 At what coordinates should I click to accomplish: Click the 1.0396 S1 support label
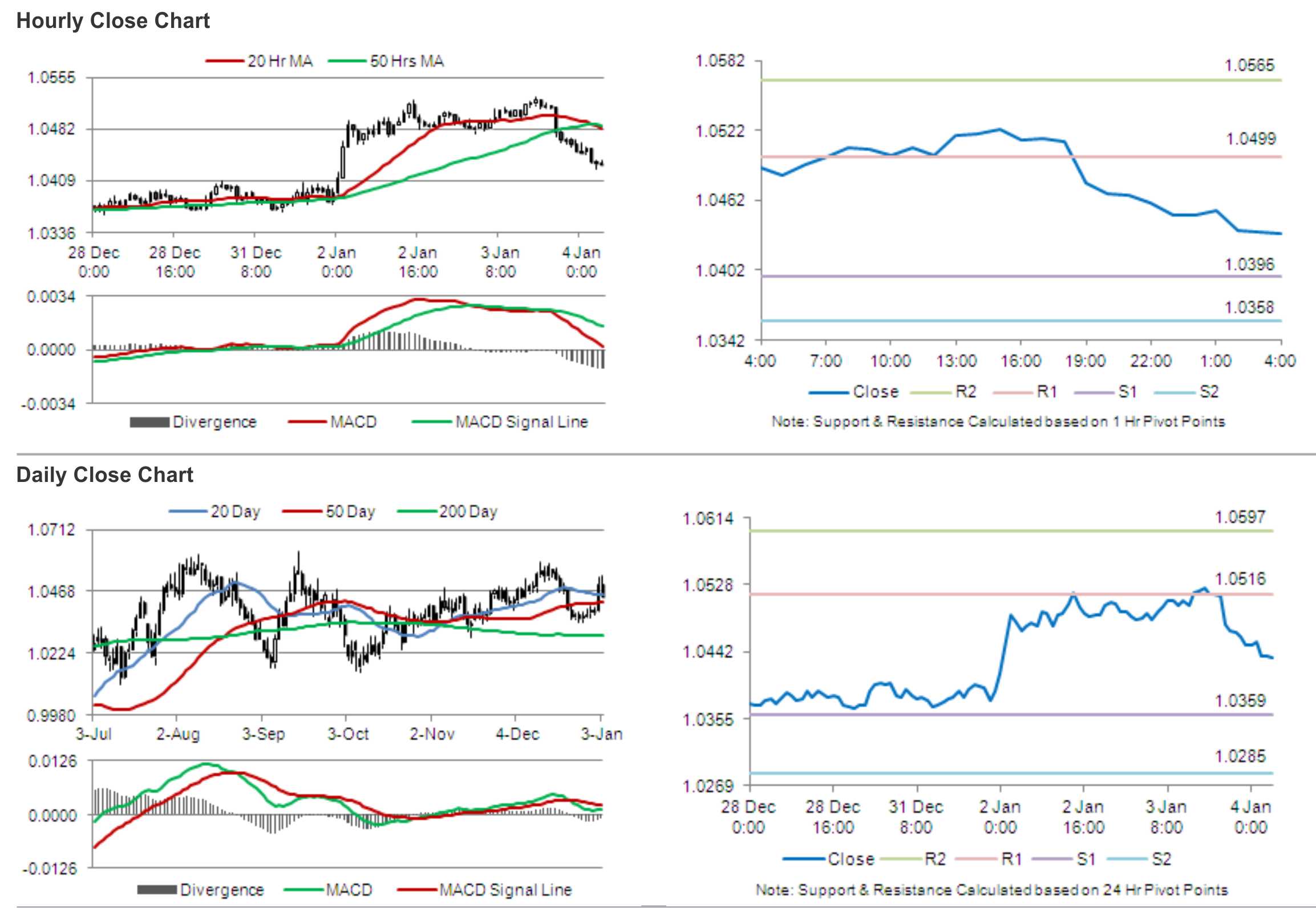pyautogui.click(x=1249, y=265)
